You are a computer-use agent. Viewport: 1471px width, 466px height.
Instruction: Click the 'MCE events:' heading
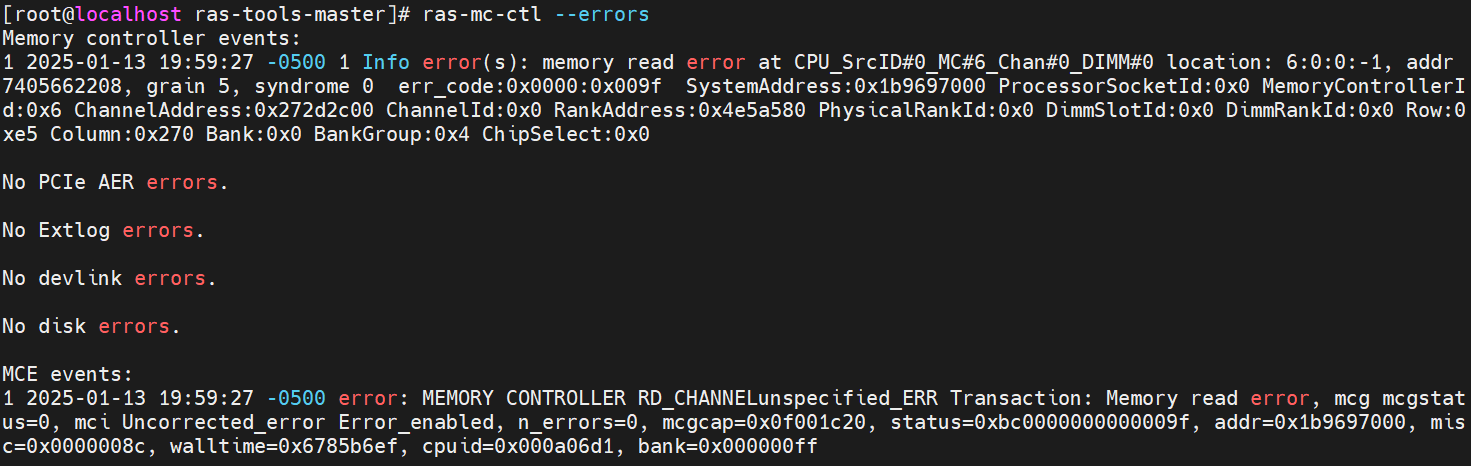pyautogui.click(x=67, y=374)
